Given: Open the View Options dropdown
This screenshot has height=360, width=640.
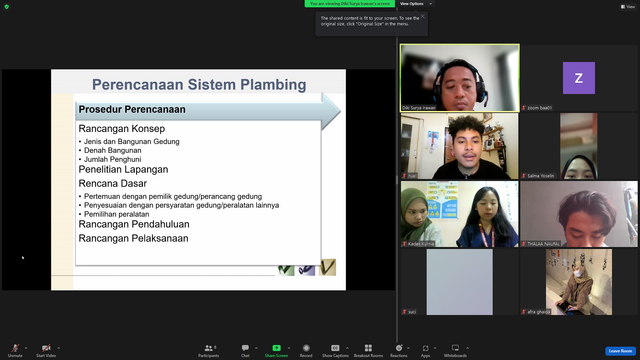Looking at the screenshot, I should tap(416, 4).
